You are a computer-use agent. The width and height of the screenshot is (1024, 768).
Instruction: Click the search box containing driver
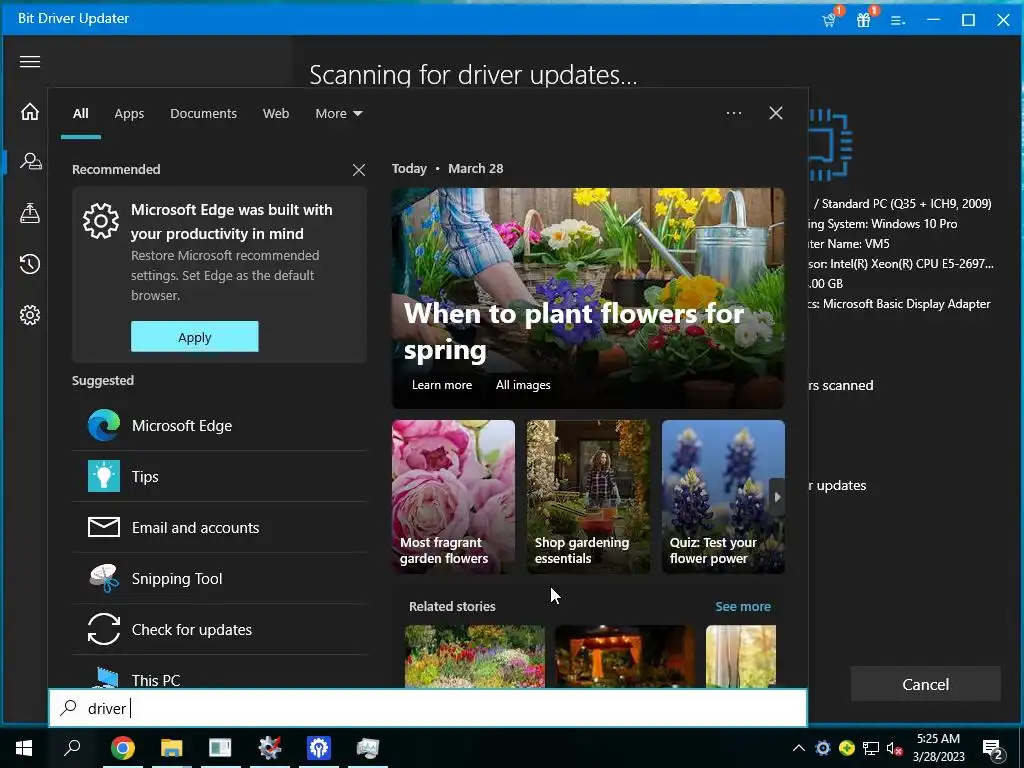[x=428, y=708]
